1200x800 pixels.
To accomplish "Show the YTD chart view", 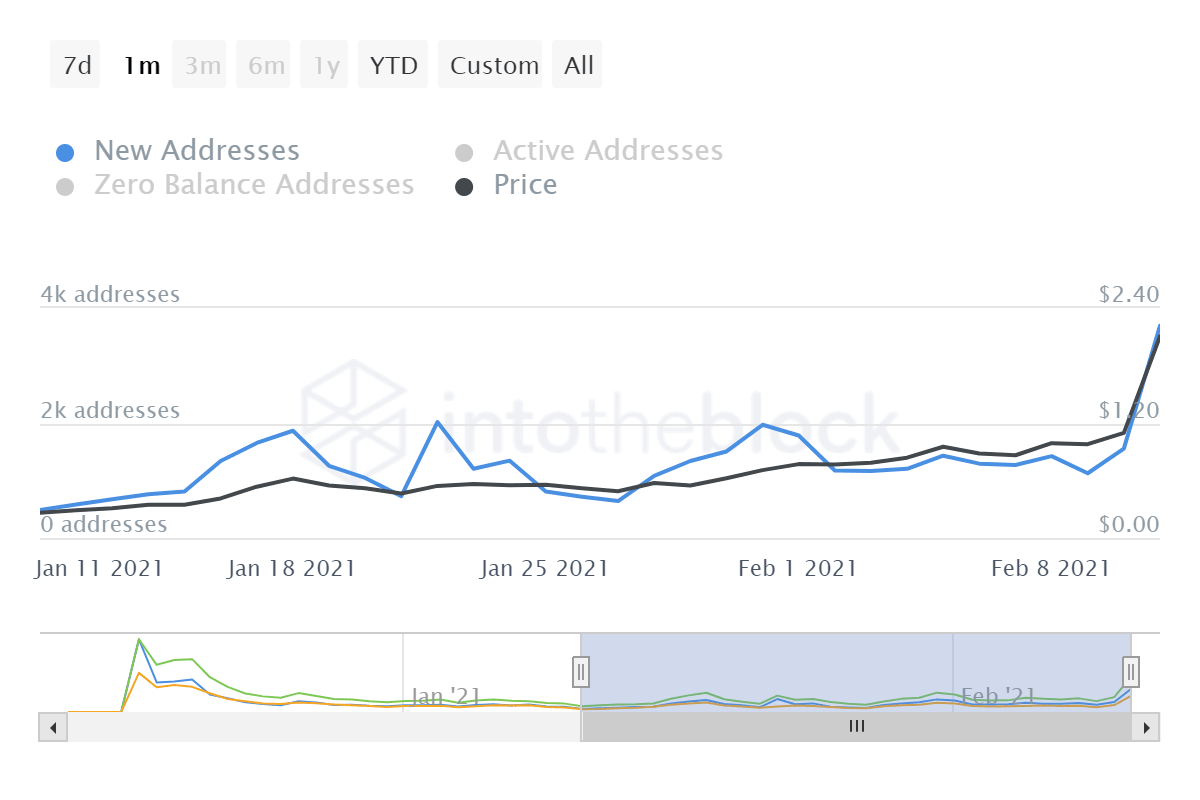I will point(393,64).
